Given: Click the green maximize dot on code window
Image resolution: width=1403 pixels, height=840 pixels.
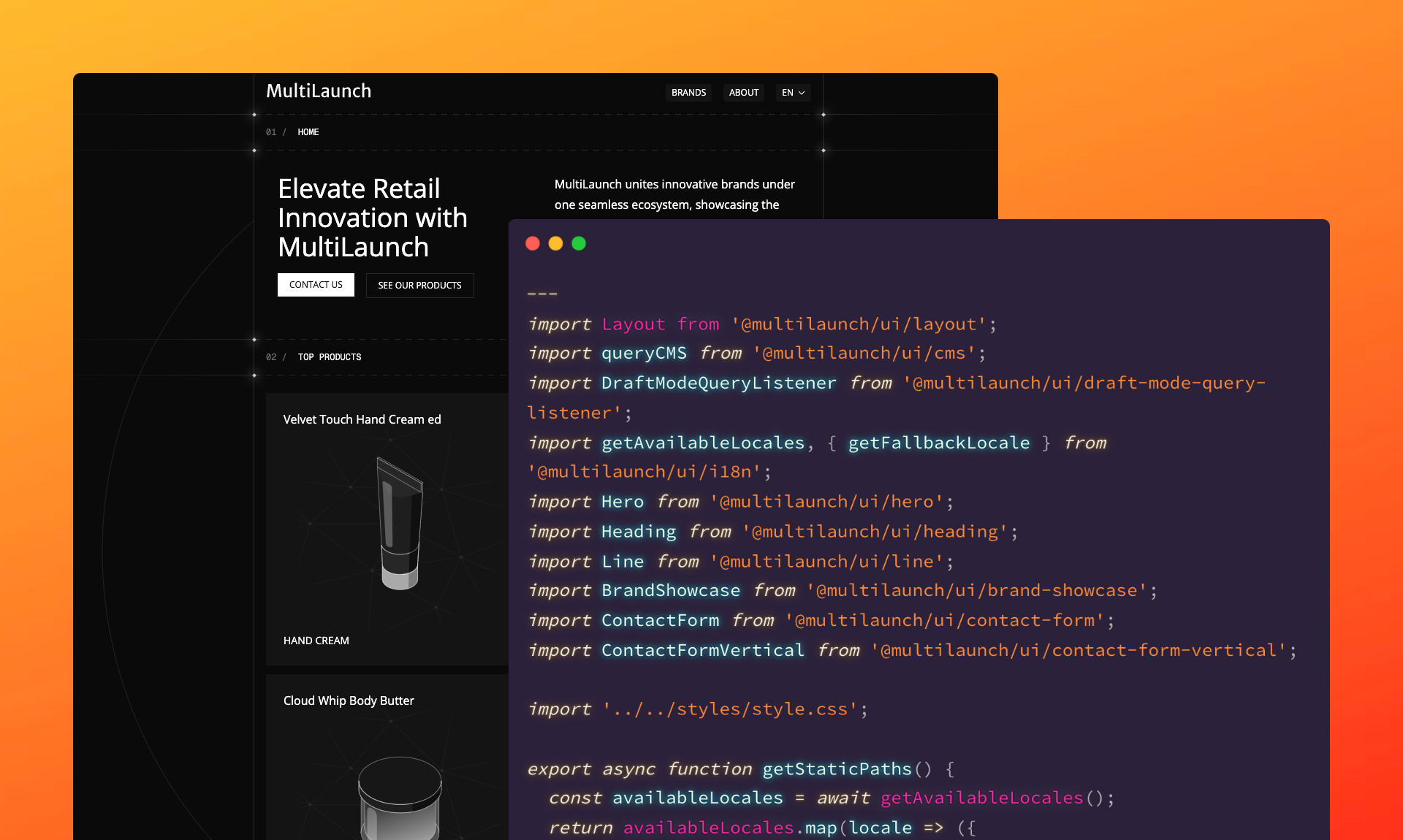Looking at the screenshot, I should (579, 244).
